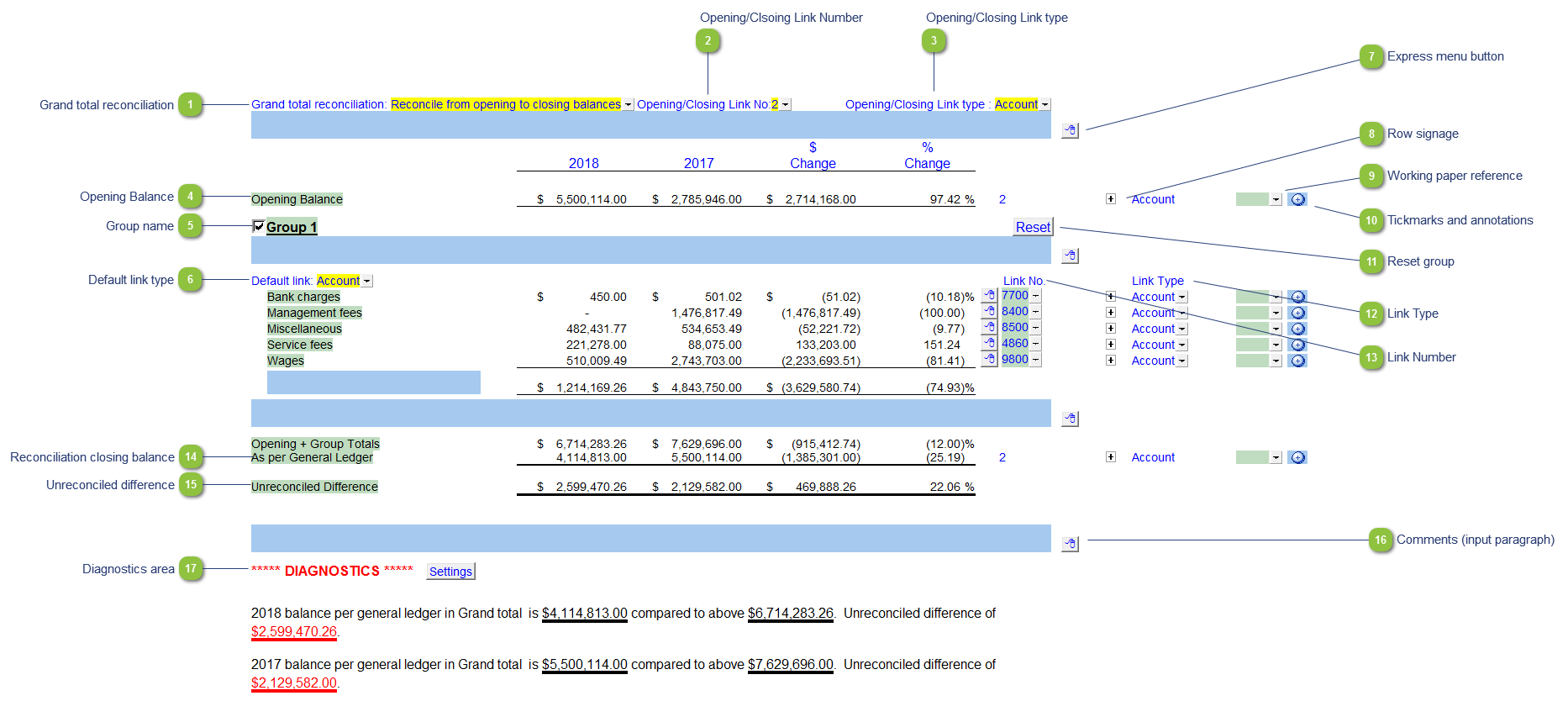The image size is (1568, 701).
Task: Open express menu icon left of link 7700
Action: pyautogui.click(x=990, y=296)
